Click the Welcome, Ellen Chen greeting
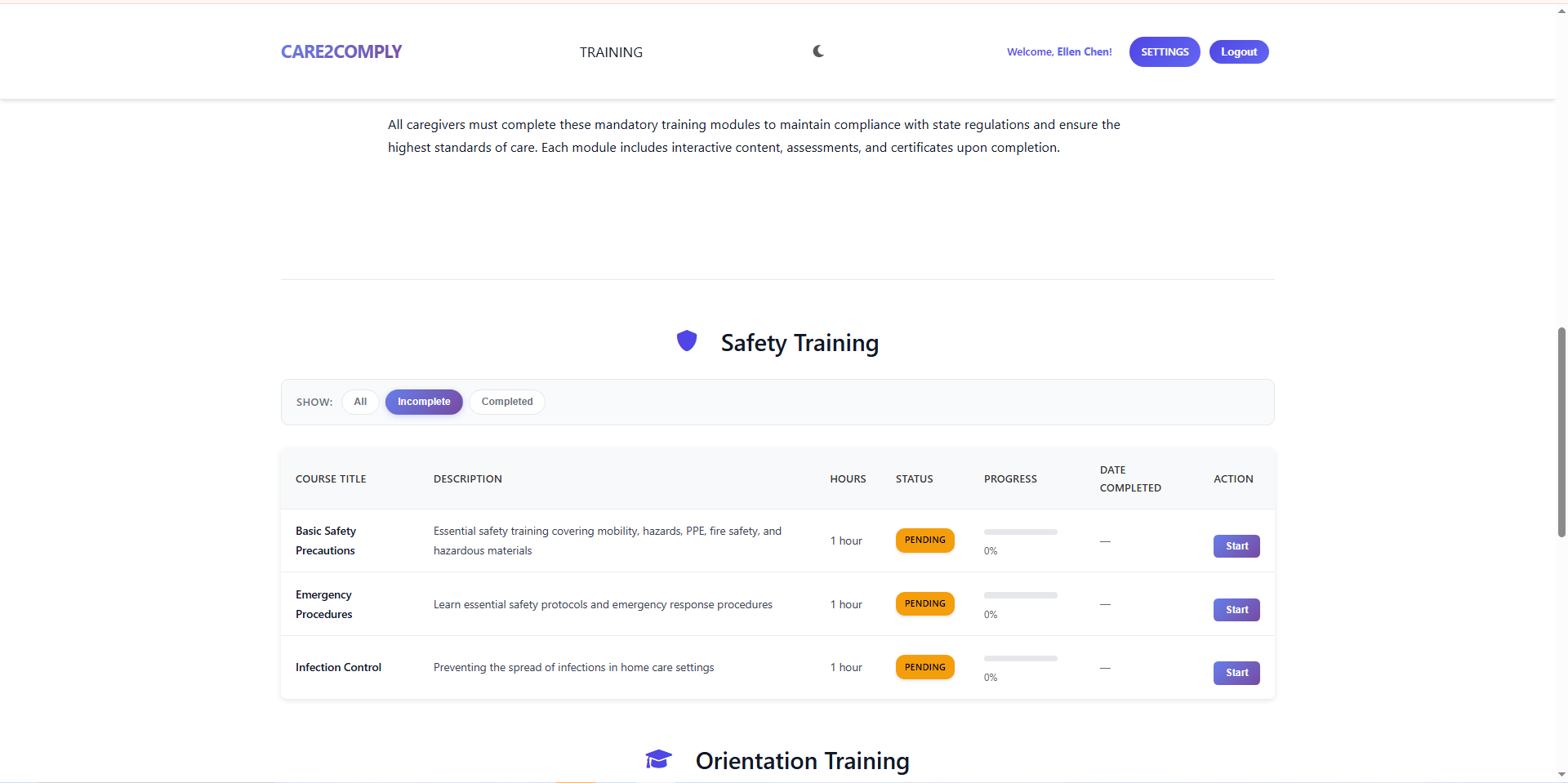 coord(1058,51)
